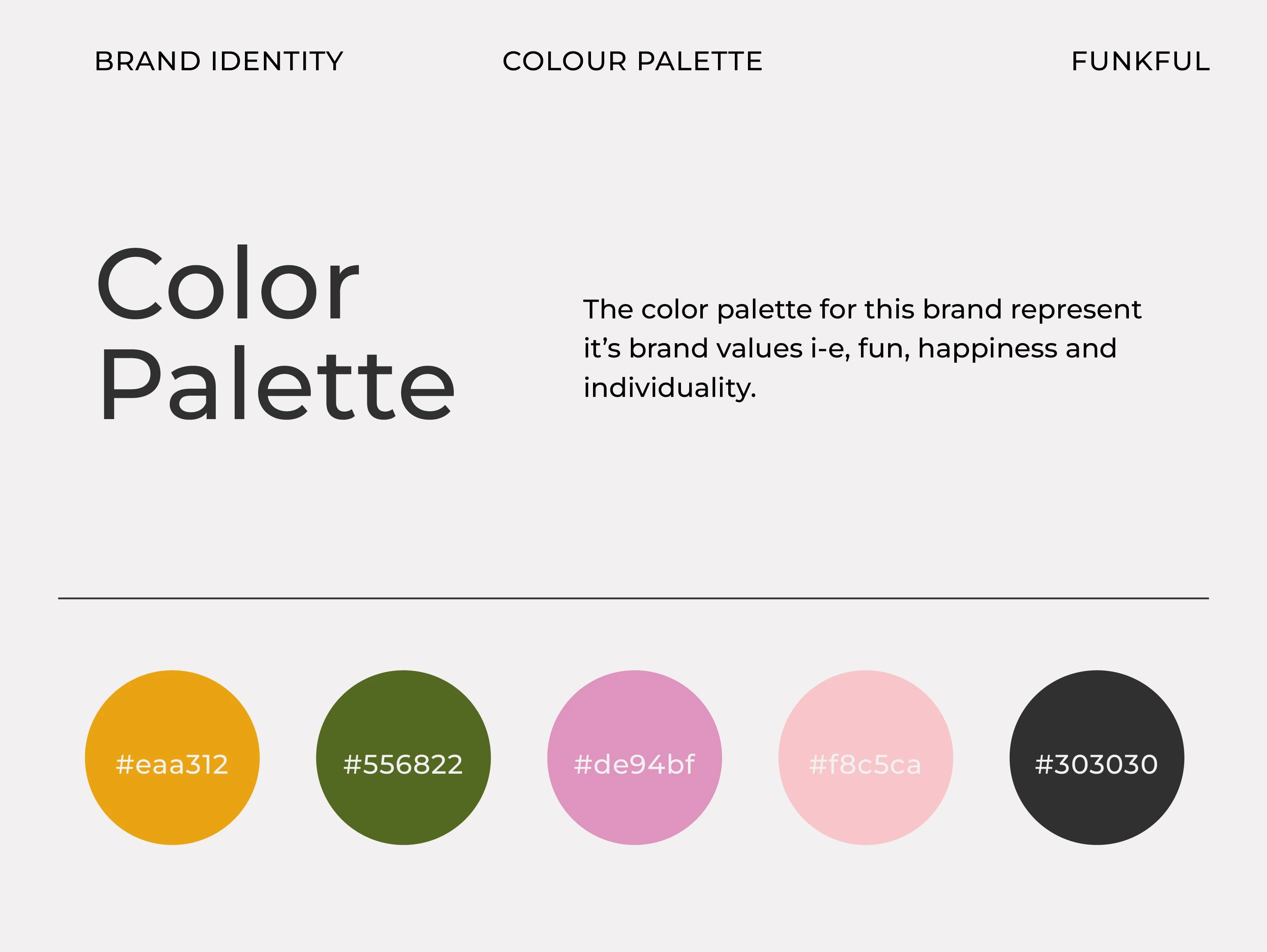Click the color palette description paragraph
Image resolution: width=1267 pixels, height=952 pixels.
tap(862, 348)
